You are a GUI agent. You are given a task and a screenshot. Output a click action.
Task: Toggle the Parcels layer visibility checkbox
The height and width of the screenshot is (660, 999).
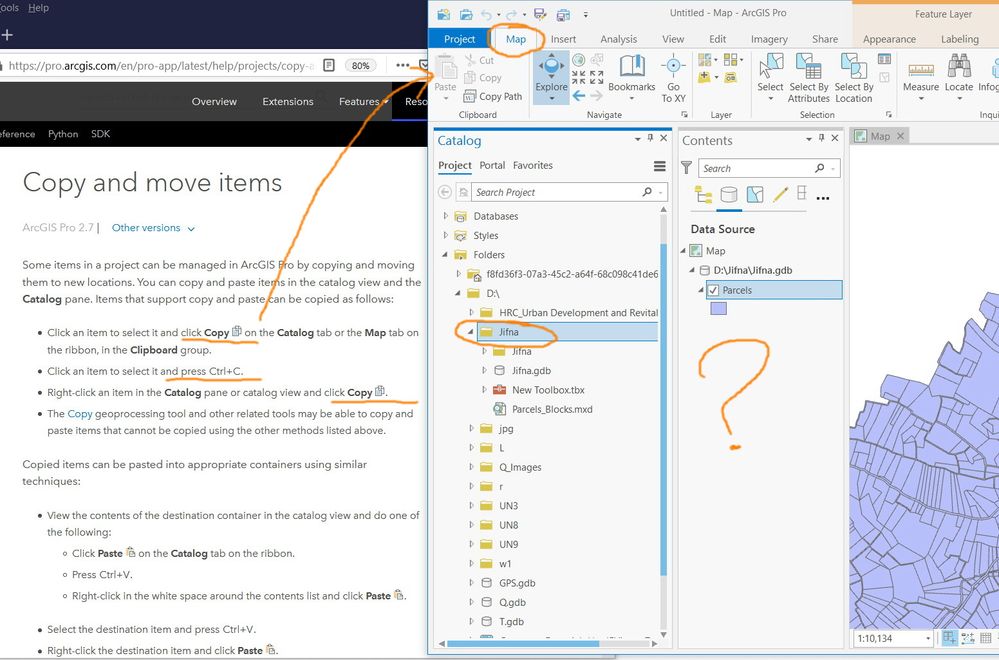pyautogui.click(x=714, y=290)
